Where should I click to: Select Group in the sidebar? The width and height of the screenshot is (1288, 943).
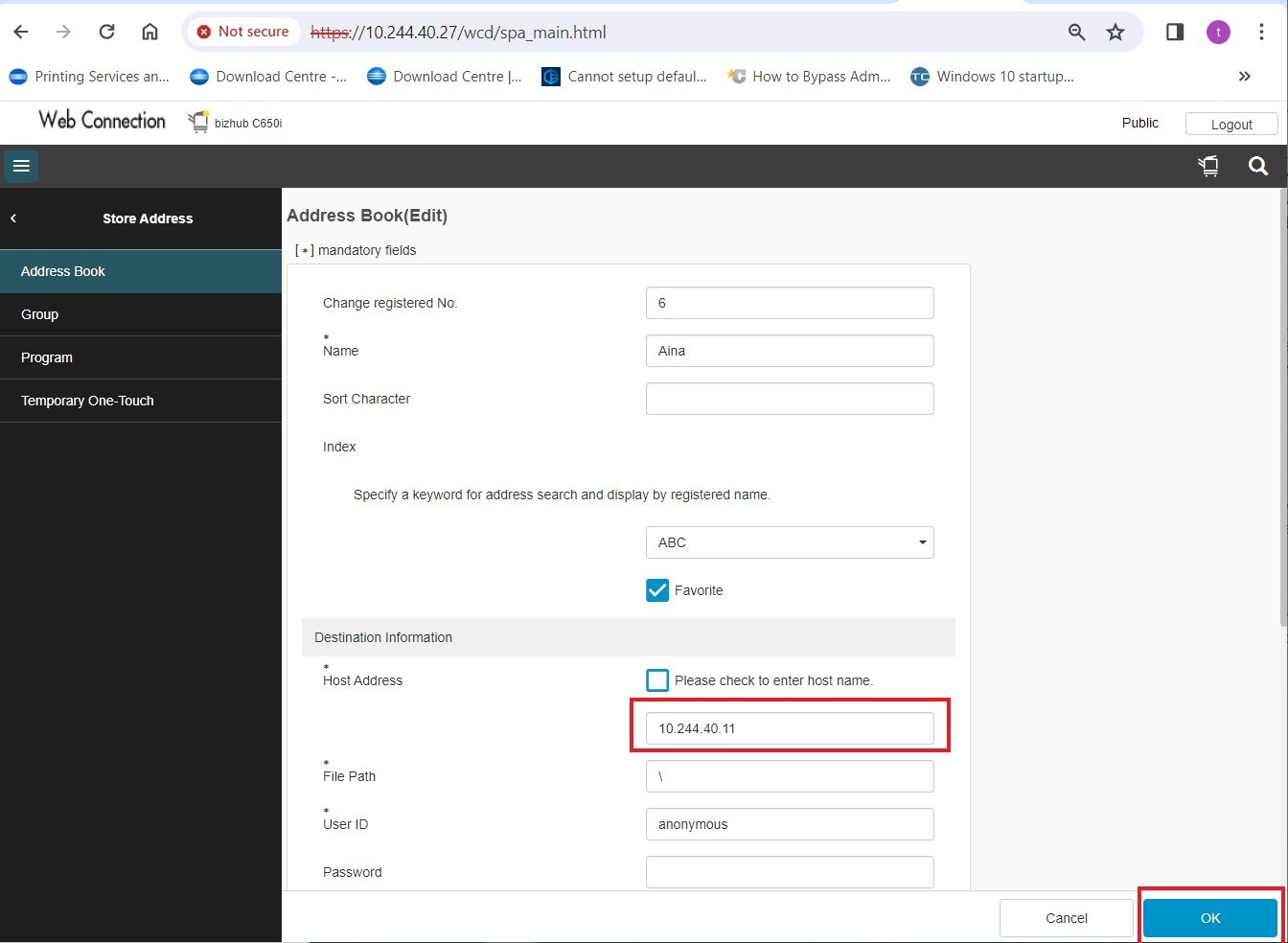pyautogui.click(x=40, y=314)
